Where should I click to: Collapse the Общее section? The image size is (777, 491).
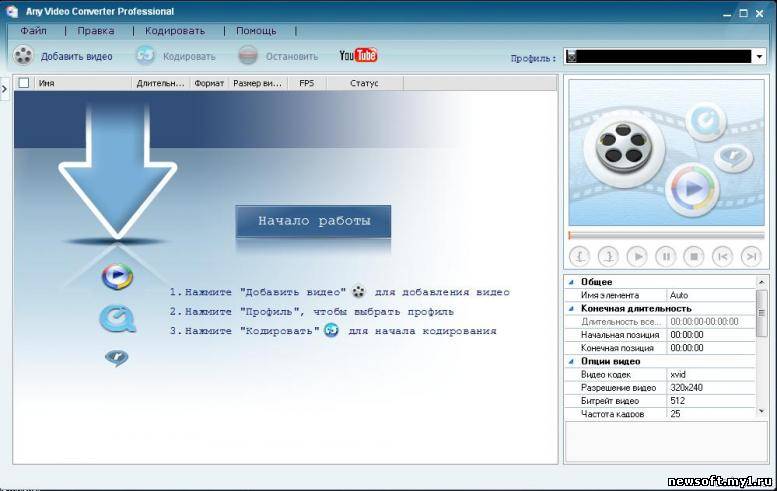pos(571,282)
